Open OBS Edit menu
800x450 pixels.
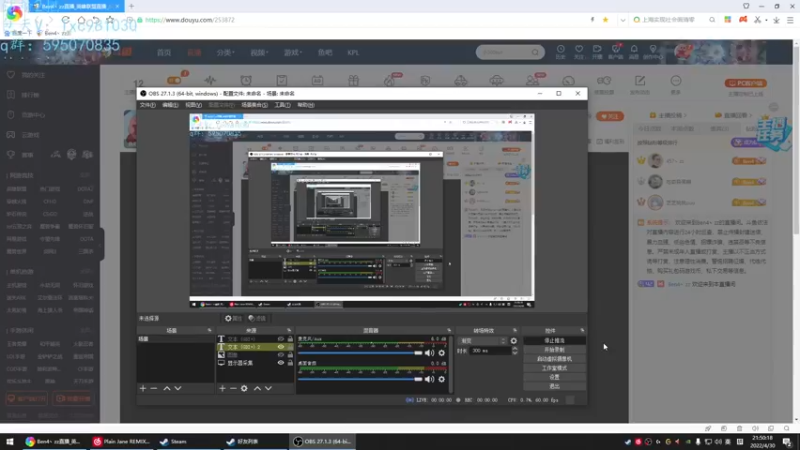[x=170, y=105]
